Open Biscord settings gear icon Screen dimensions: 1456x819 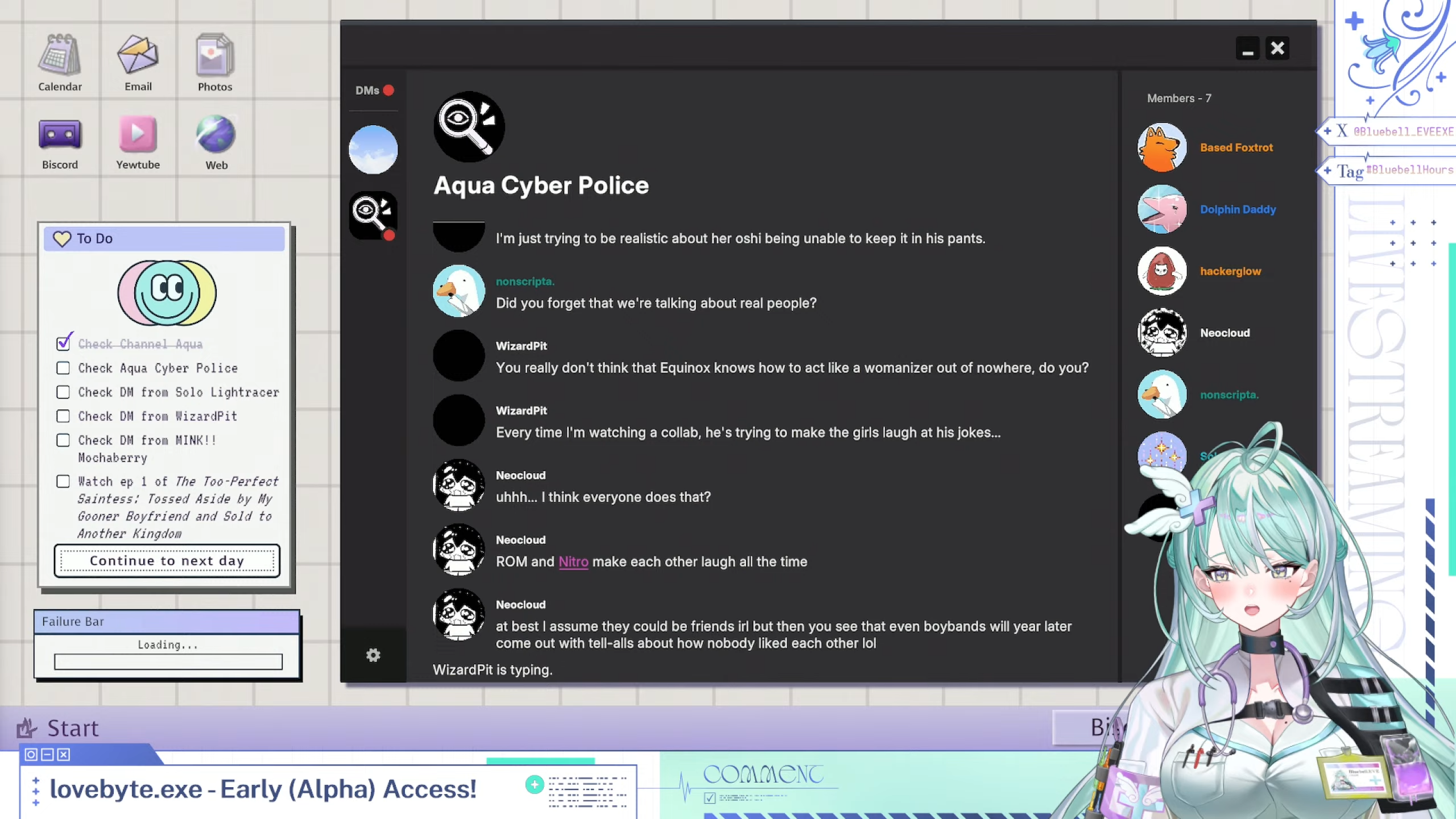(x=373, y=655)
